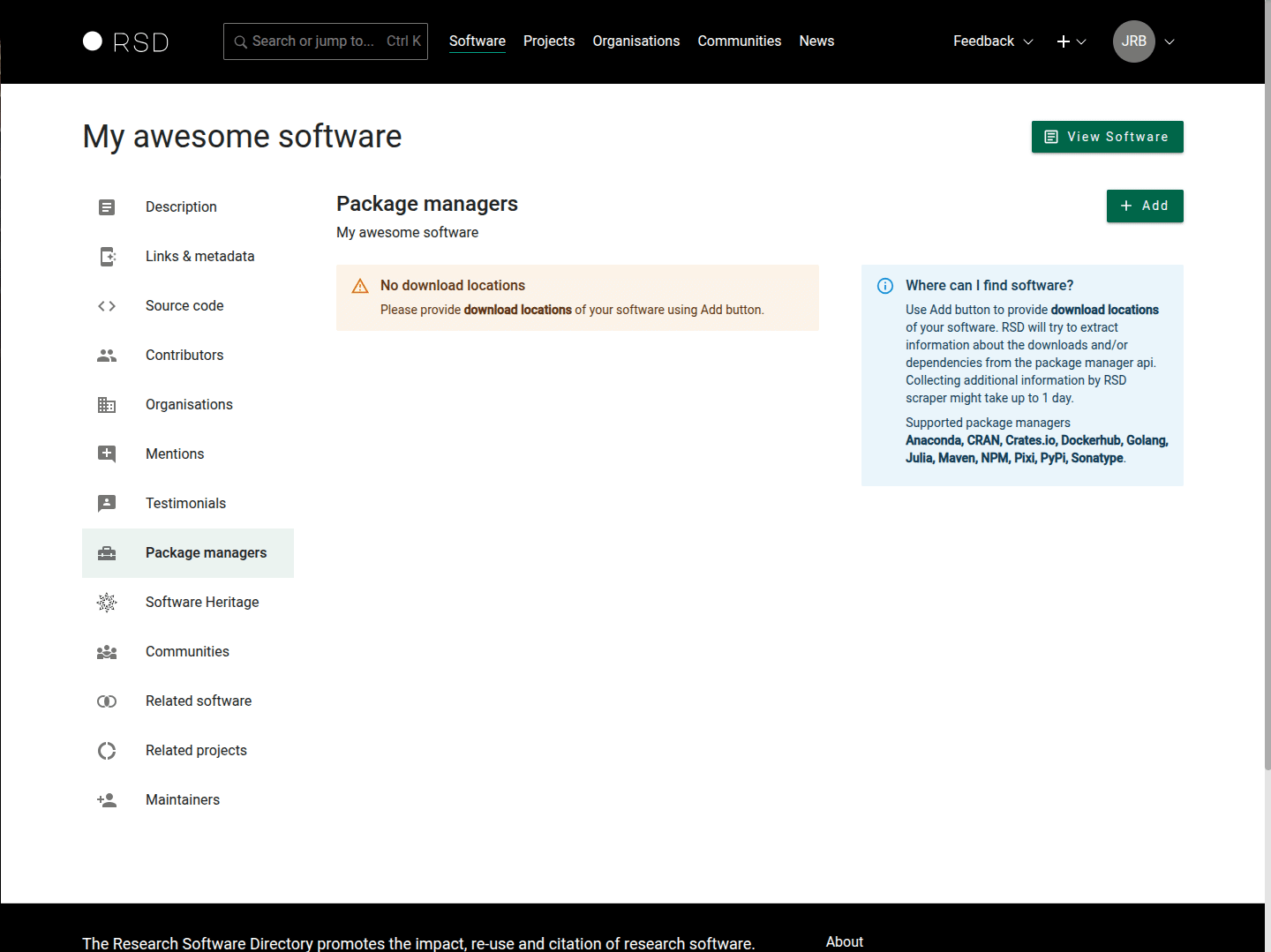Click the About link in footer

[x=844, y=941]
